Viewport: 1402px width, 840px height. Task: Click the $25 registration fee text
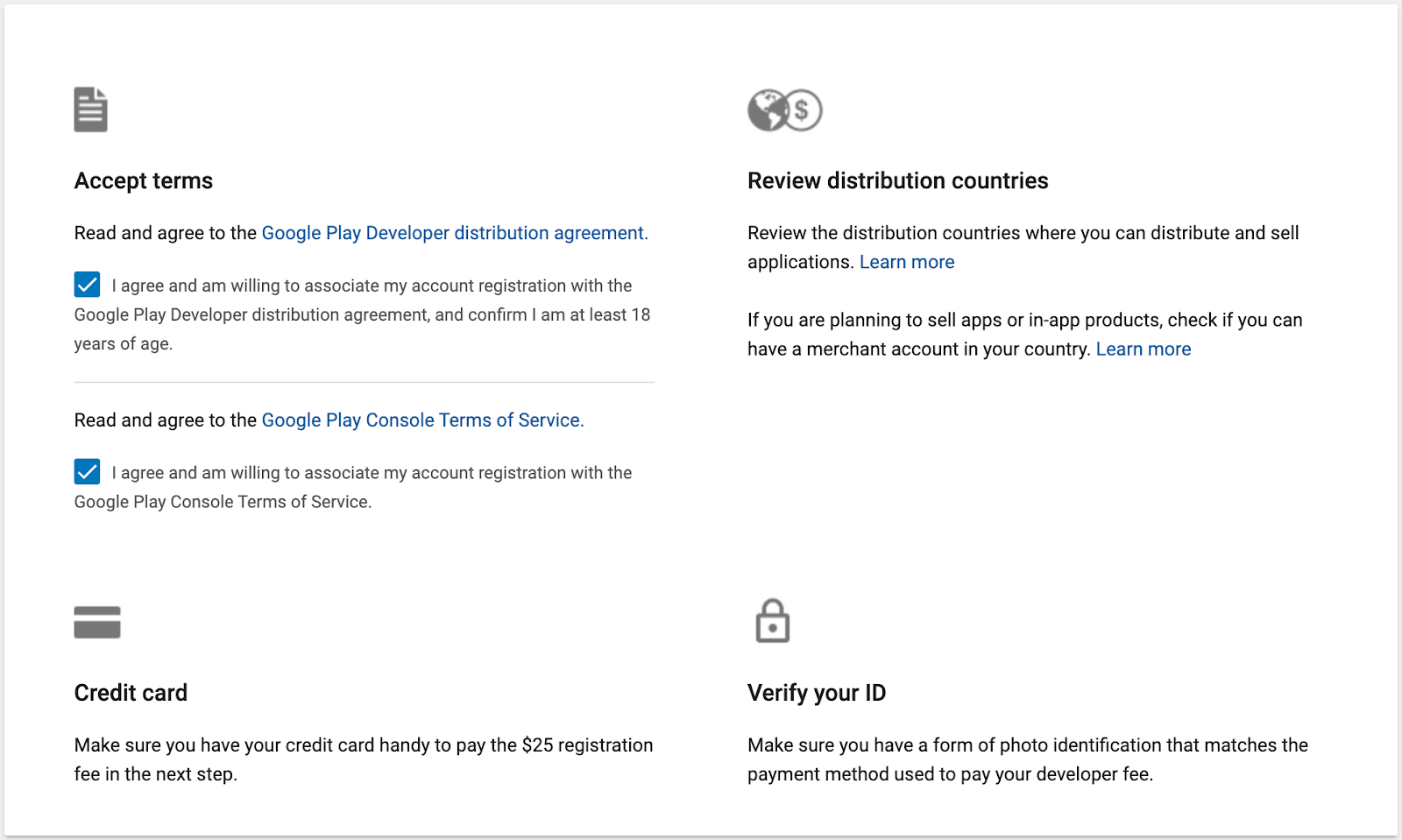(364, 759)
